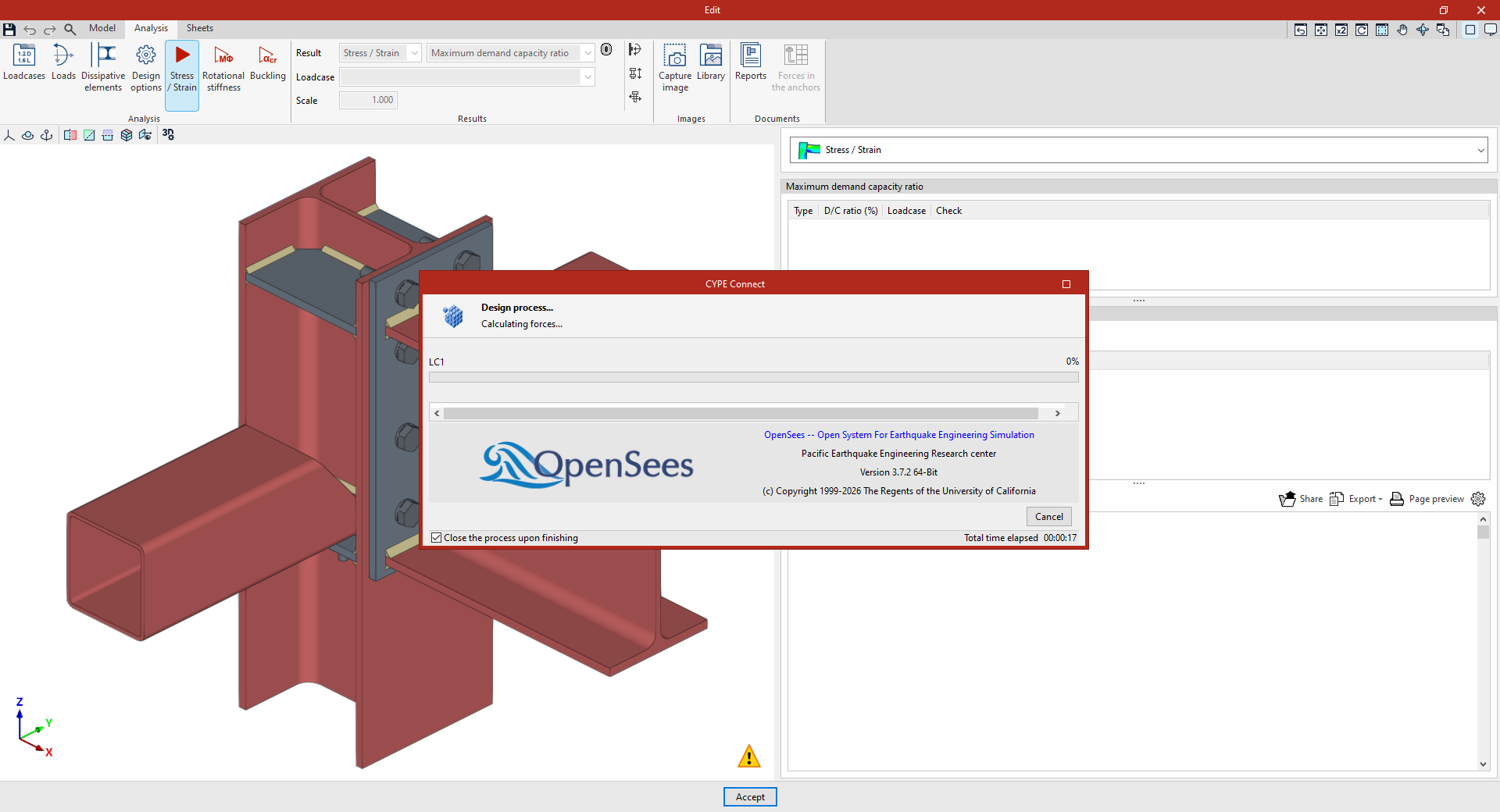Click the Loadcase column header in the table
The height and width of the screenshot is (812, 1500).
pyautogui.click(x=906, y=211)
